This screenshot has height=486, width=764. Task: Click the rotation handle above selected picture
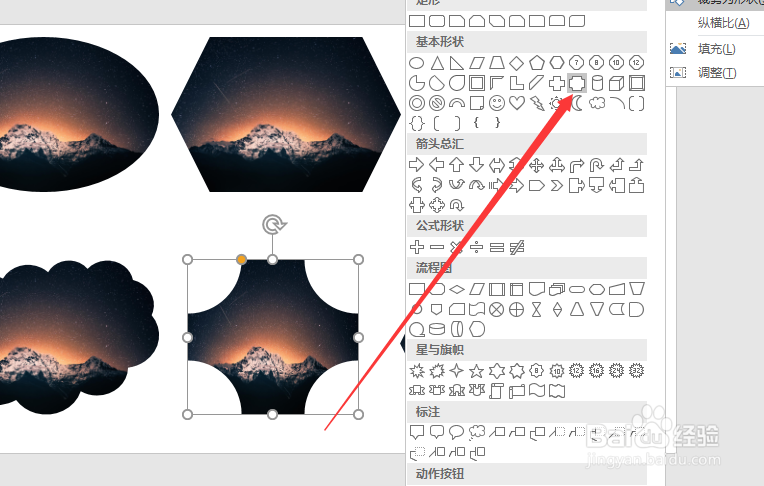tap(274, 225)
